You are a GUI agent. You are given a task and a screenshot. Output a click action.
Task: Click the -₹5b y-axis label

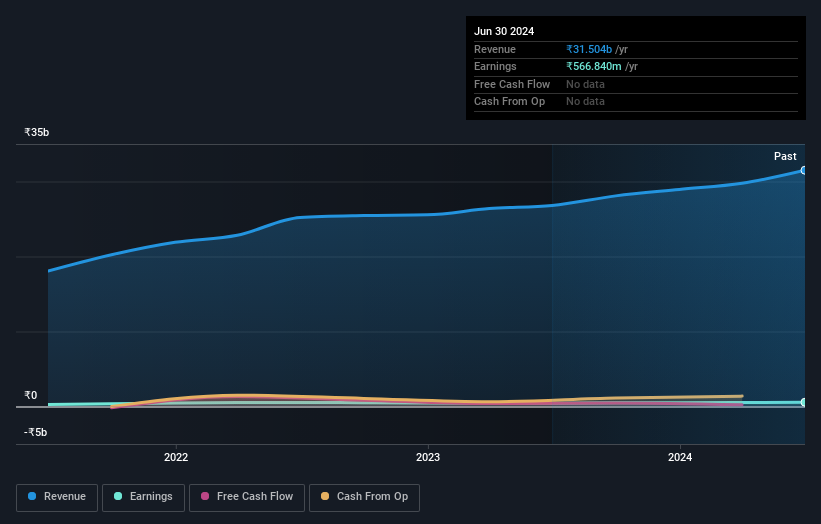[x=36, y=432]
